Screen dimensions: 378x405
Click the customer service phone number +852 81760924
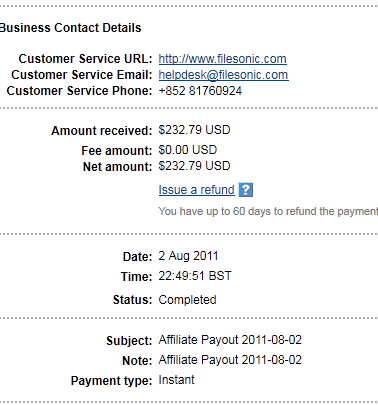[200, 91]
